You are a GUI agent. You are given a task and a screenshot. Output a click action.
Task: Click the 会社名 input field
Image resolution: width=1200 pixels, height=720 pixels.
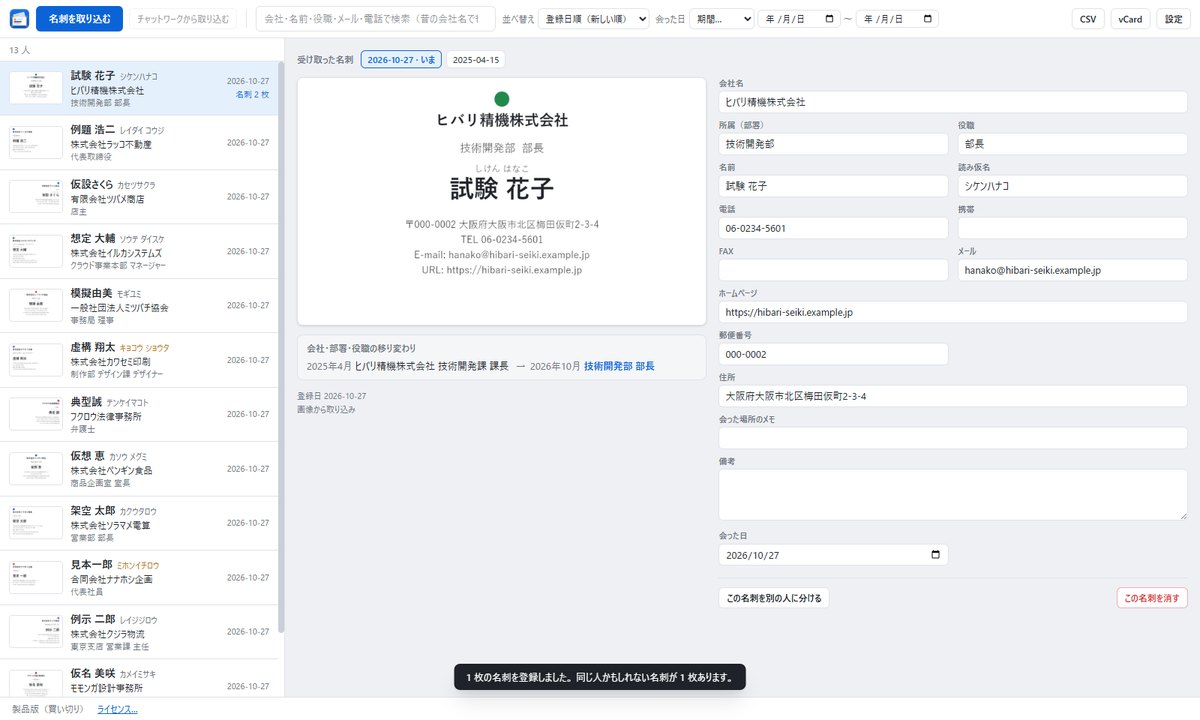point(953,102)
